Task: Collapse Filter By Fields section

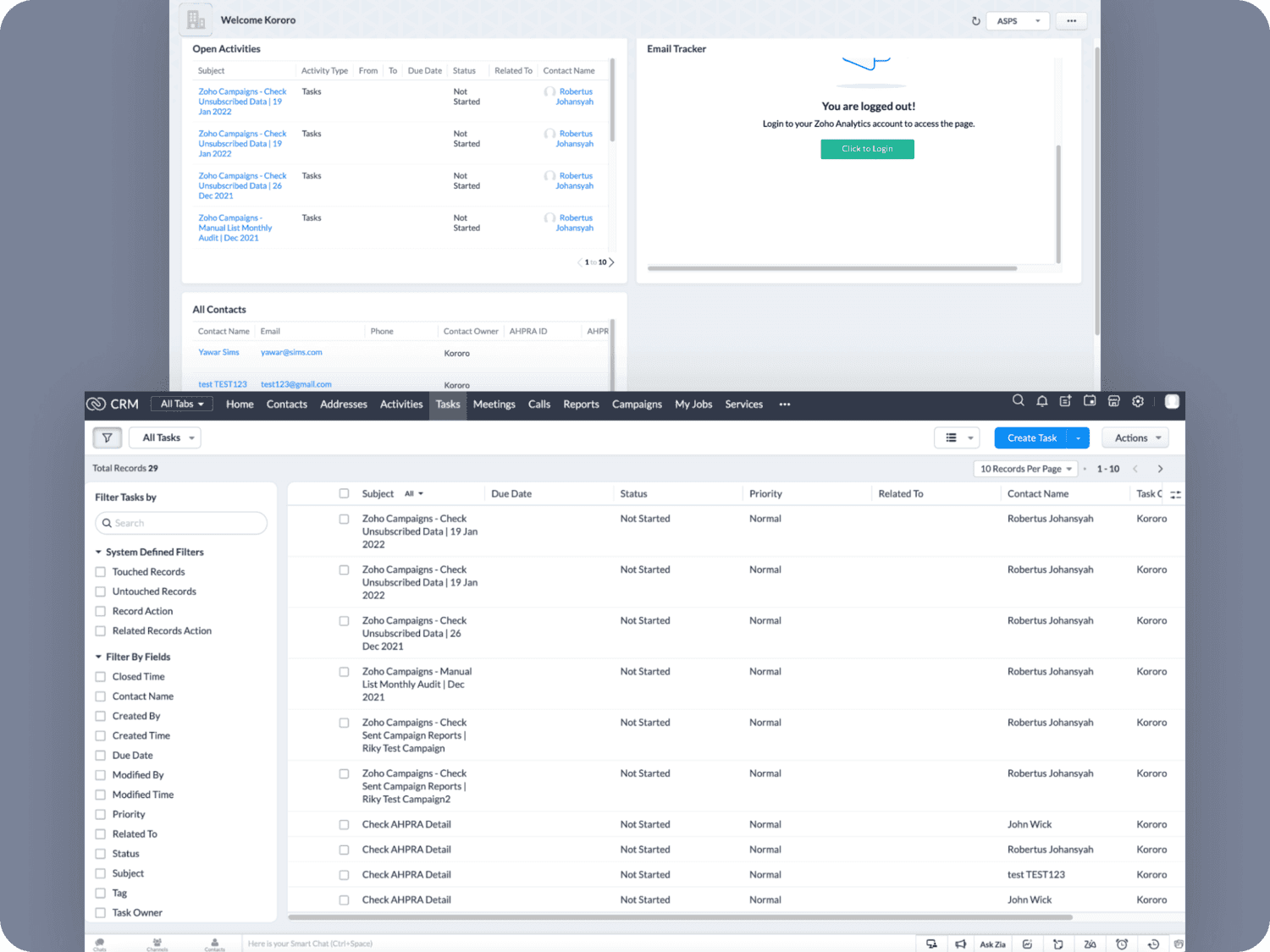Action: point(98,657)
